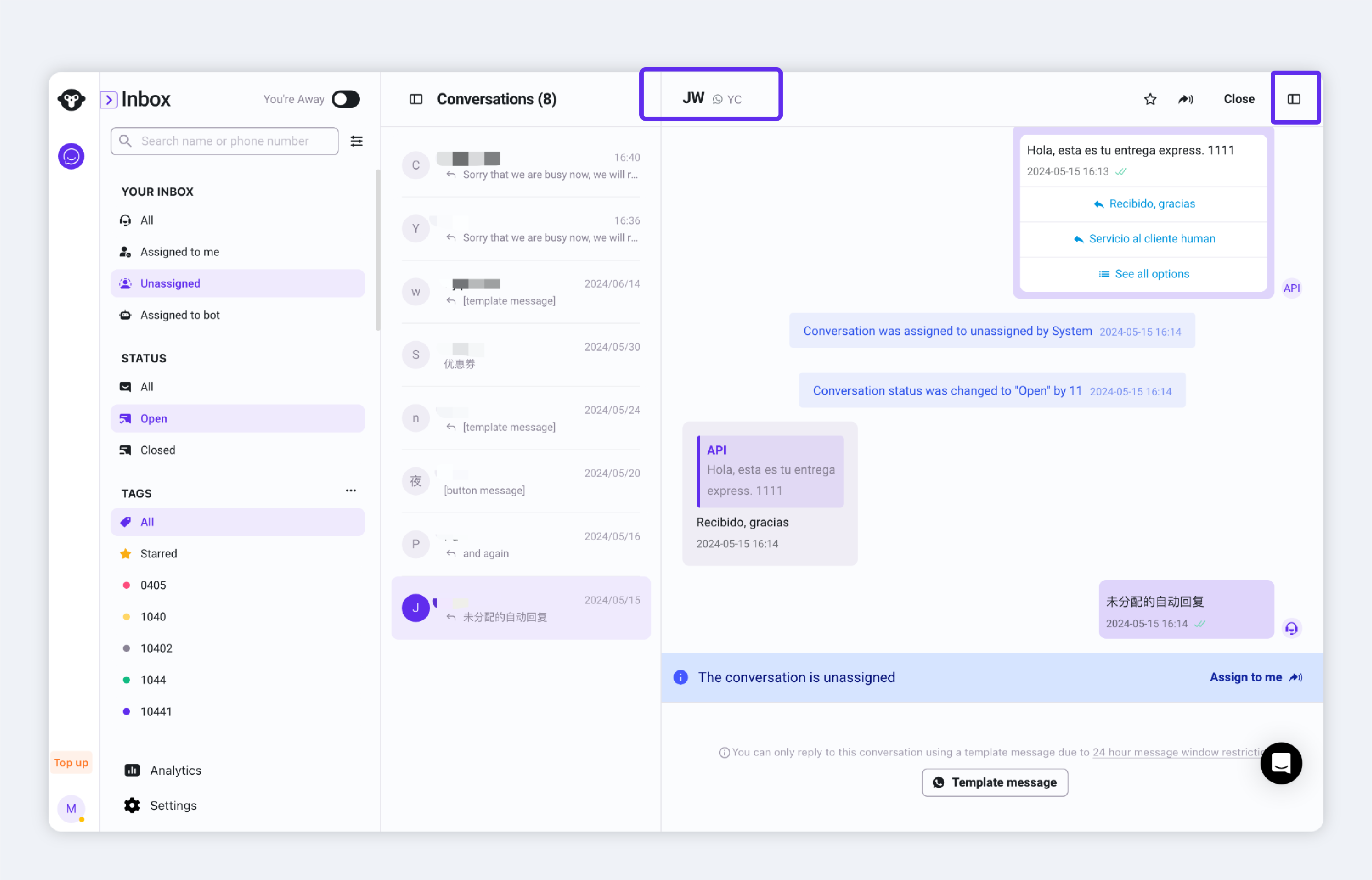Toggle the right details panel icon
1372x880 pixels.
coord(1294,100)
